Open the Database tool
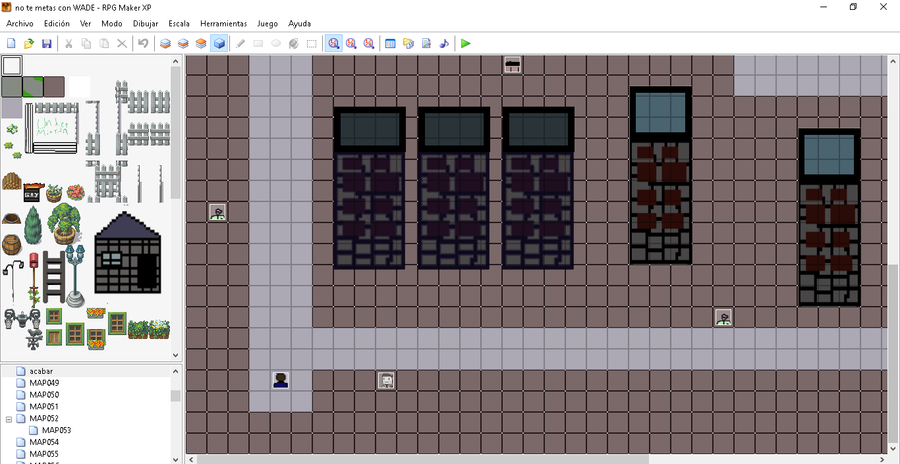900x464 pixels. click(390, 43)
